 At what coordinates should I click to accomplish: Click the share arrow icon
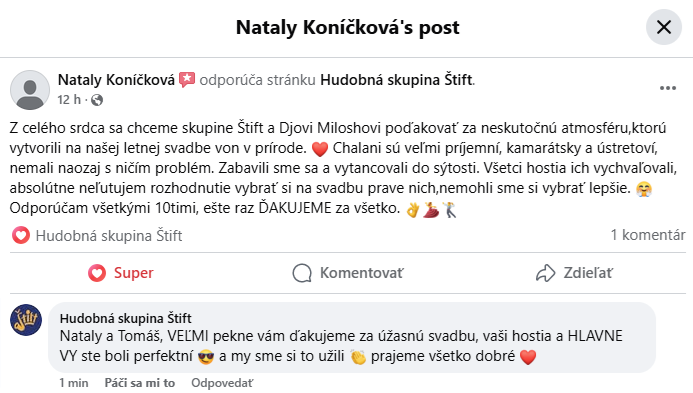[x=545, y=273]
